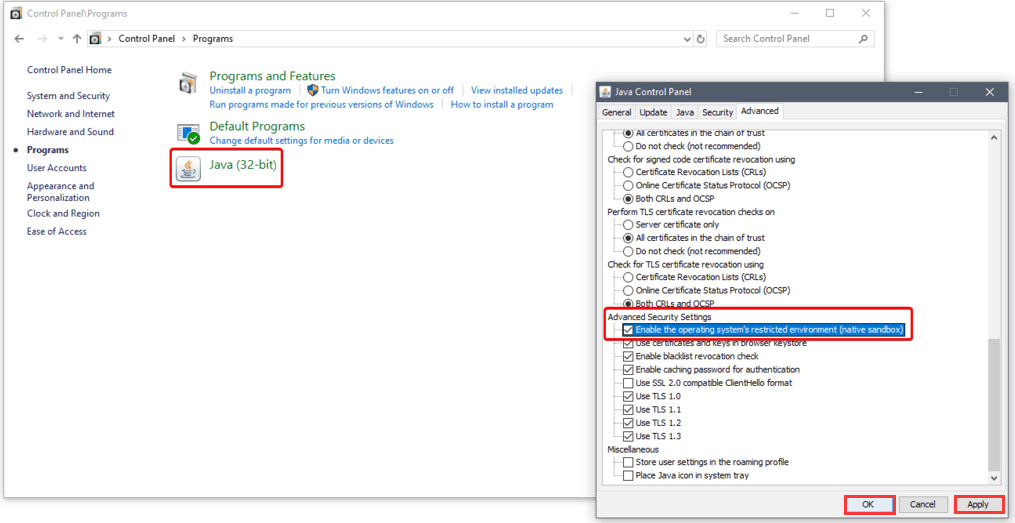This screenshot has width=1015, height=523.
Task: Toggle native sandbox restricted environment checkbox
Action: (x=628, y=330)
